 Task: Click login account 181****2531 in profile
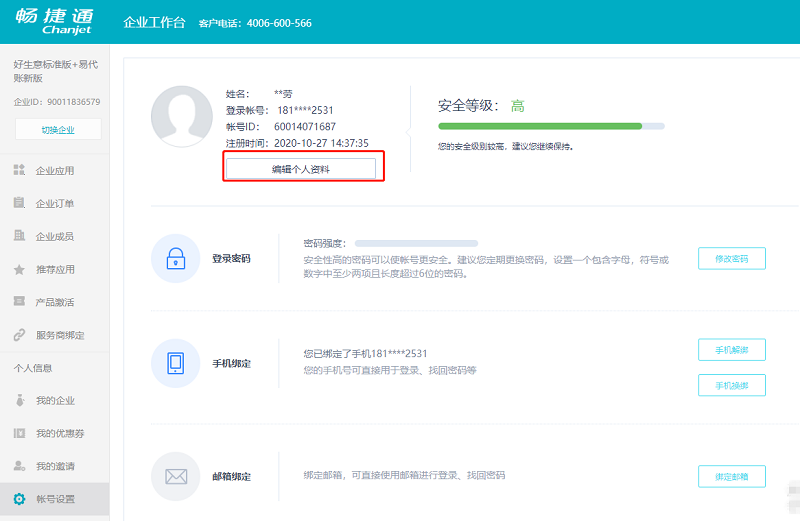pyautogui.click(x=305, y=110)
